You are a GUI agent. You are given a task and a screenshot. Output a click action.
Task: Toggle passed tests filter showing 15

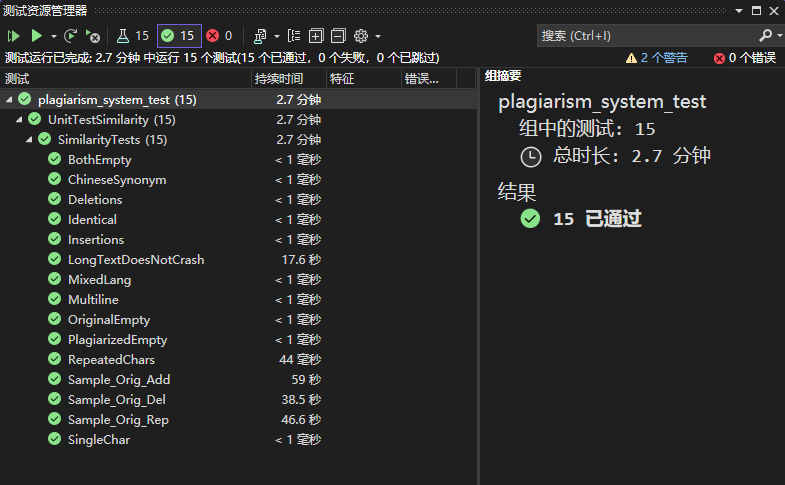tap(179, 36)
